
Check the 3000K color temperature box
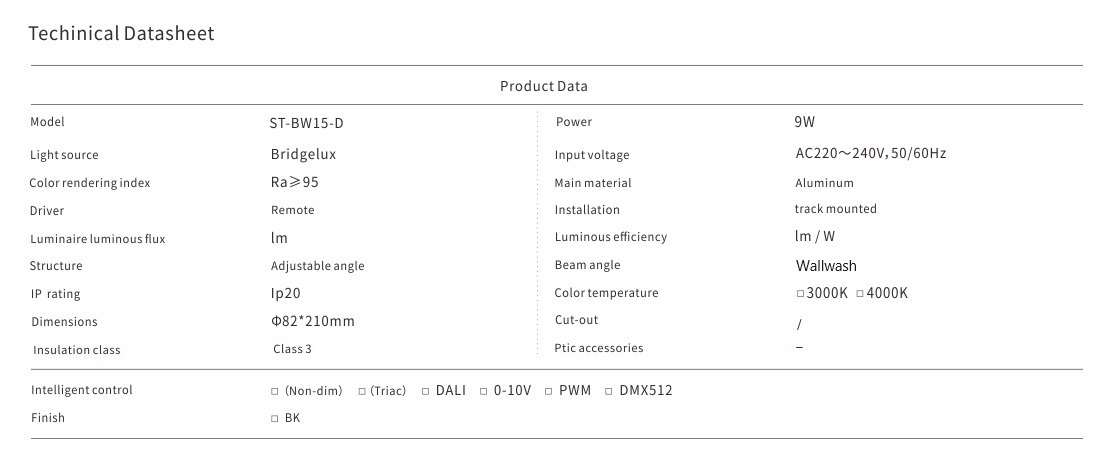point(800,294)
